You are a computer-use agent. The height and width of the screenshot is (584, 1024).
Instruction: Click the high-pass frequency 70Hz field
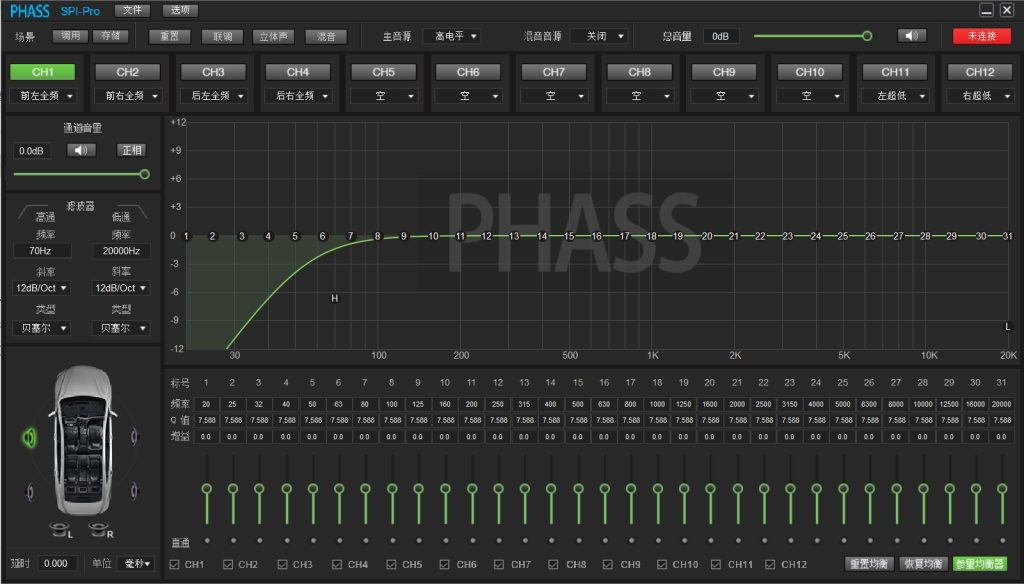[x=41, y=251]
